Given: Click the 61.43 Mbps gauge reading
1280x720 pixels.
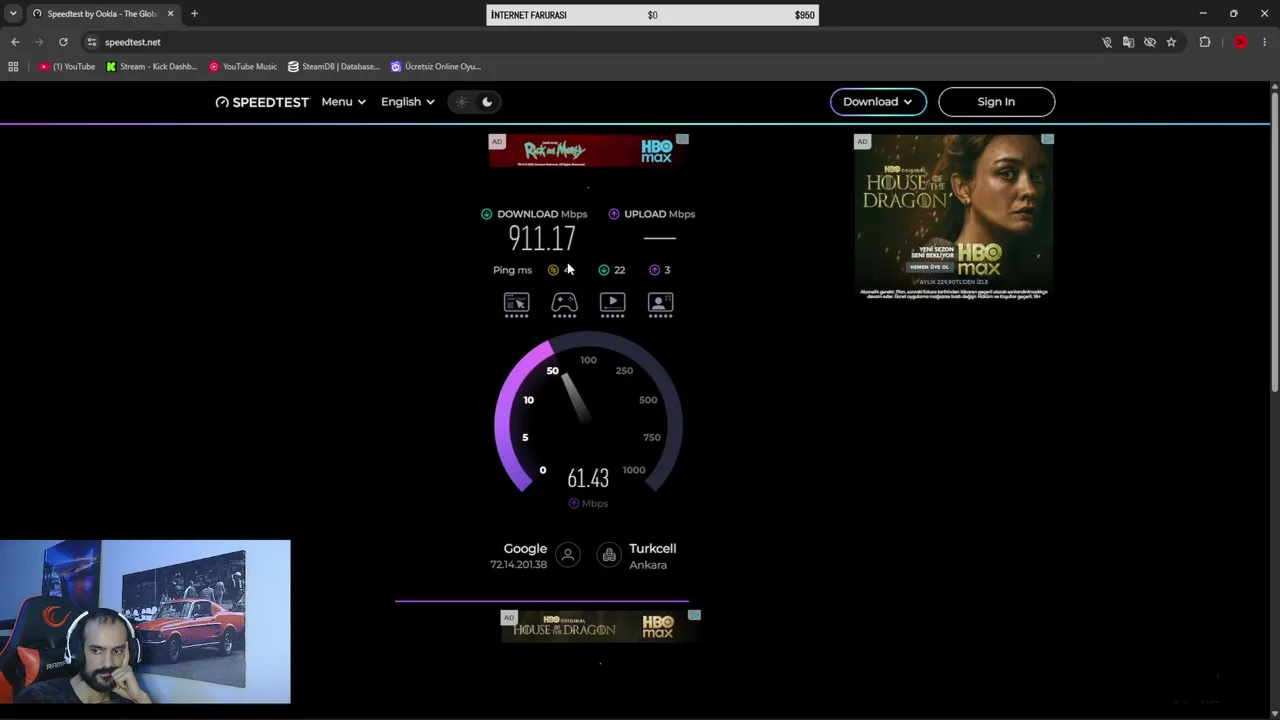Looking at the screenshot, I should click(588, 479).
